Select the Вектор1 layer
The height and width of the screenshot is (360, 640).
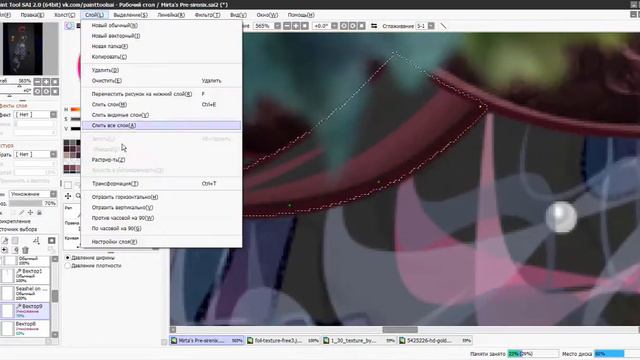(x=25, y=276)
